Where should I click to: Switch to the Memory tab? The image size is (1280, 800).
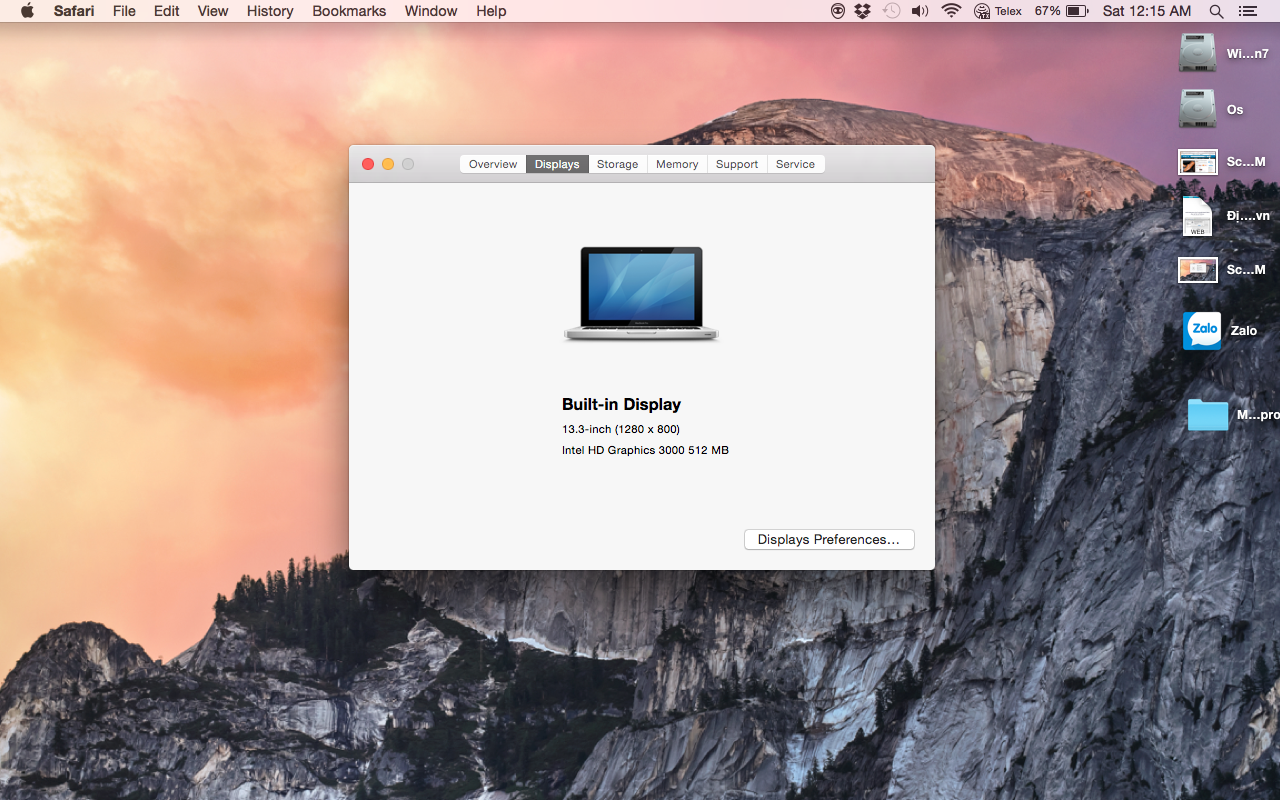677,164
